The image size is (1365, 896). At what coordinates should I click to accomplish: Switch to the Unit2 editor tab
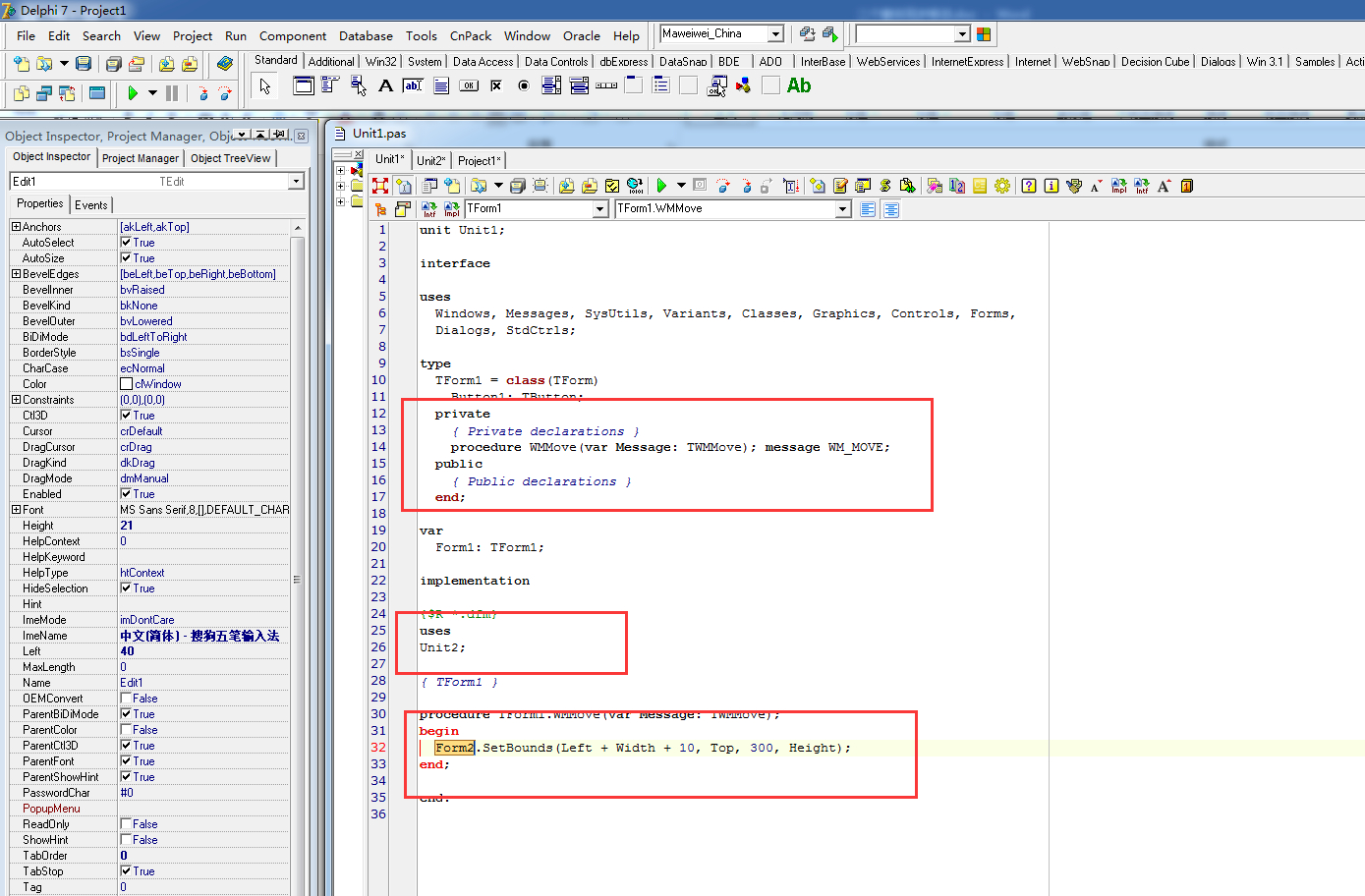coord(431,160)
